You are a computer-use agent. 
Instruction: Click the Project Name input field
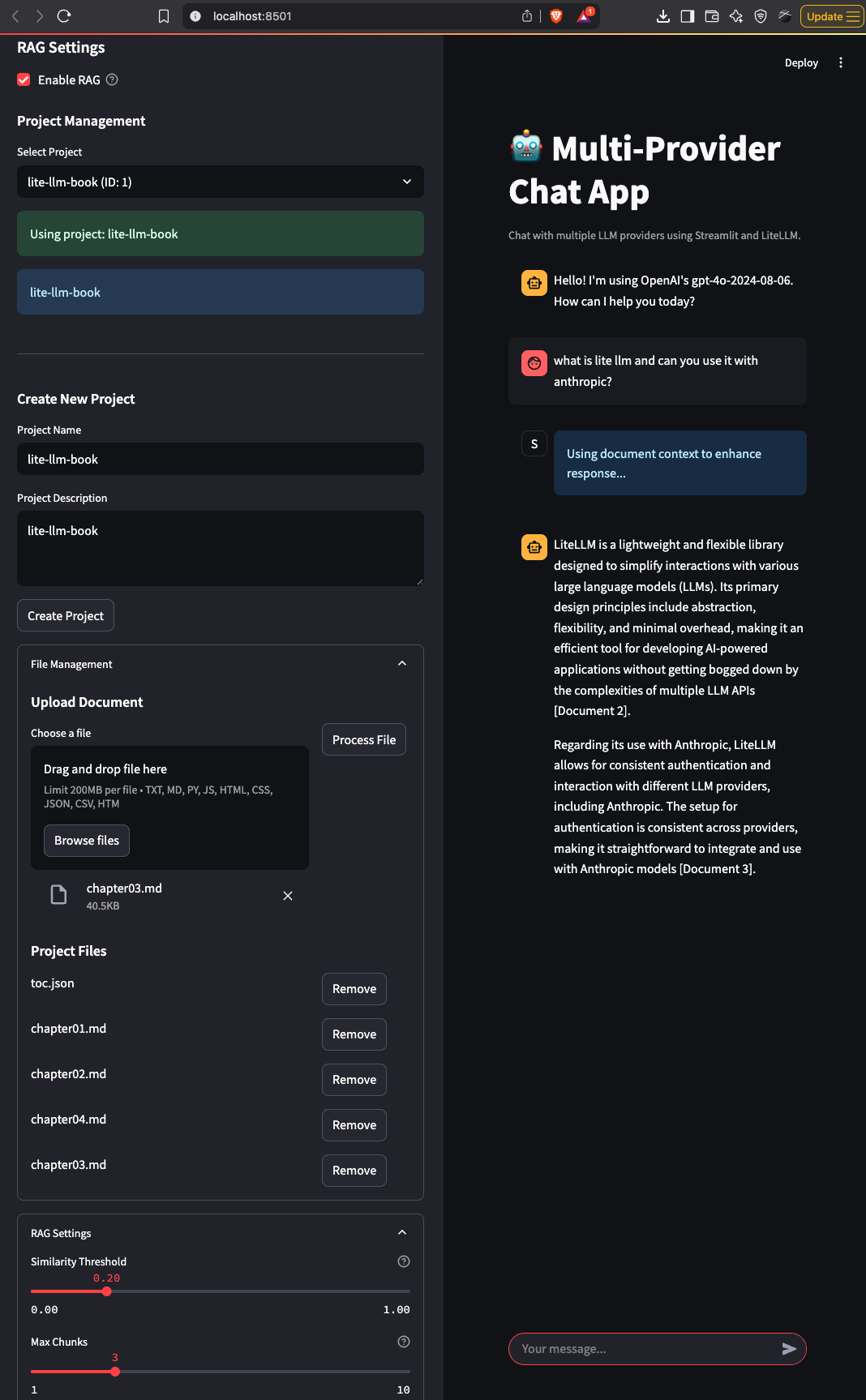(x=221, y=459)
